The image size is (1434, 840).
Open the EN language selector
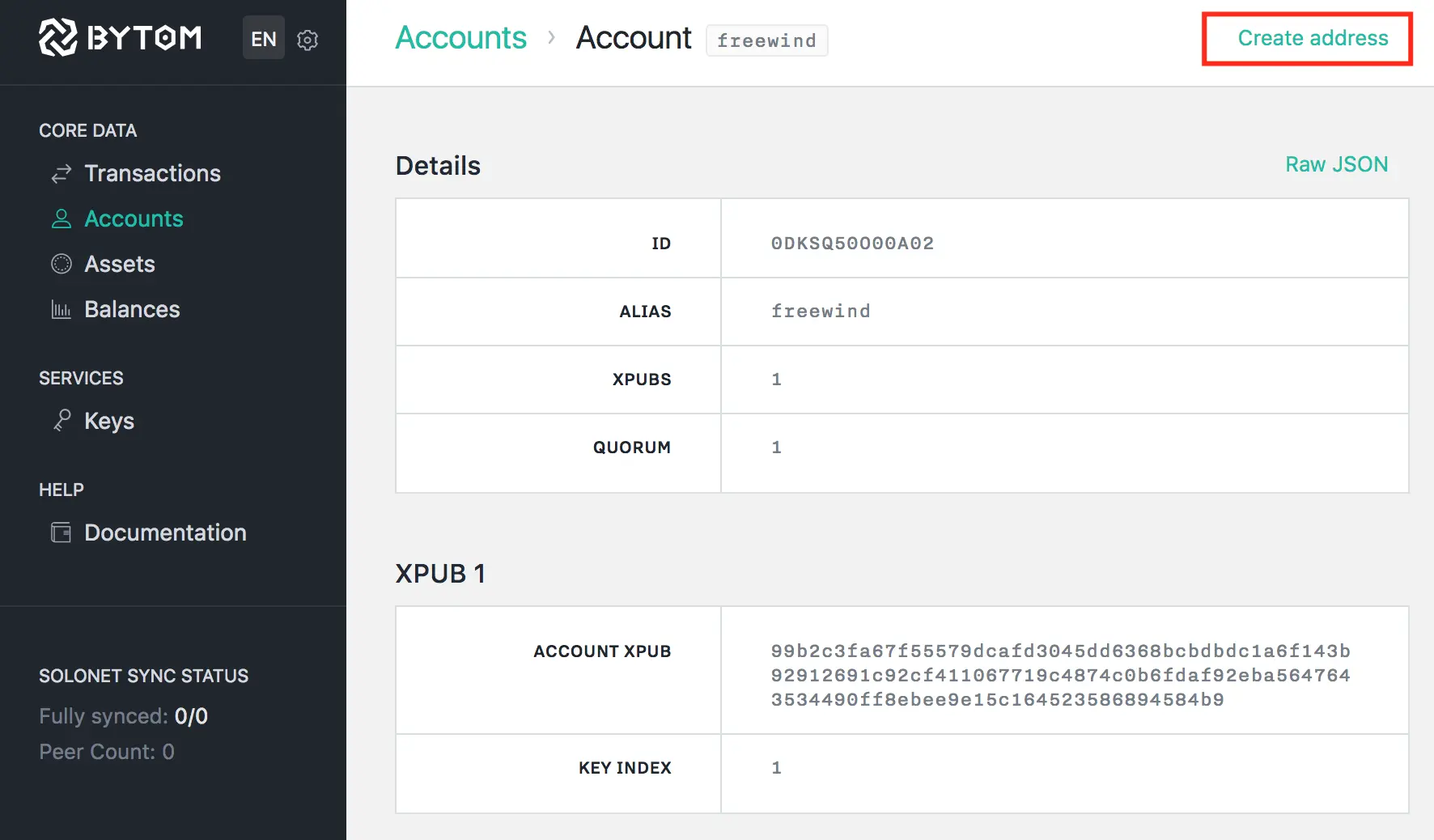pyautogui.click(x=263, y=39)
